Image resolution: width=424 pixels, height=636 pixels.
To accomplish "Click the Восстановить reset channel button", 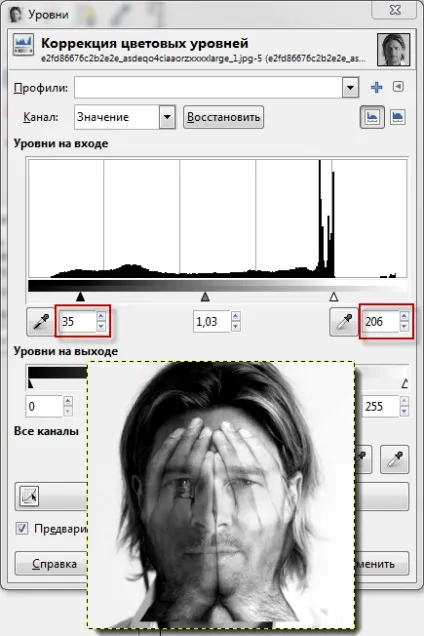I will 223,117.
